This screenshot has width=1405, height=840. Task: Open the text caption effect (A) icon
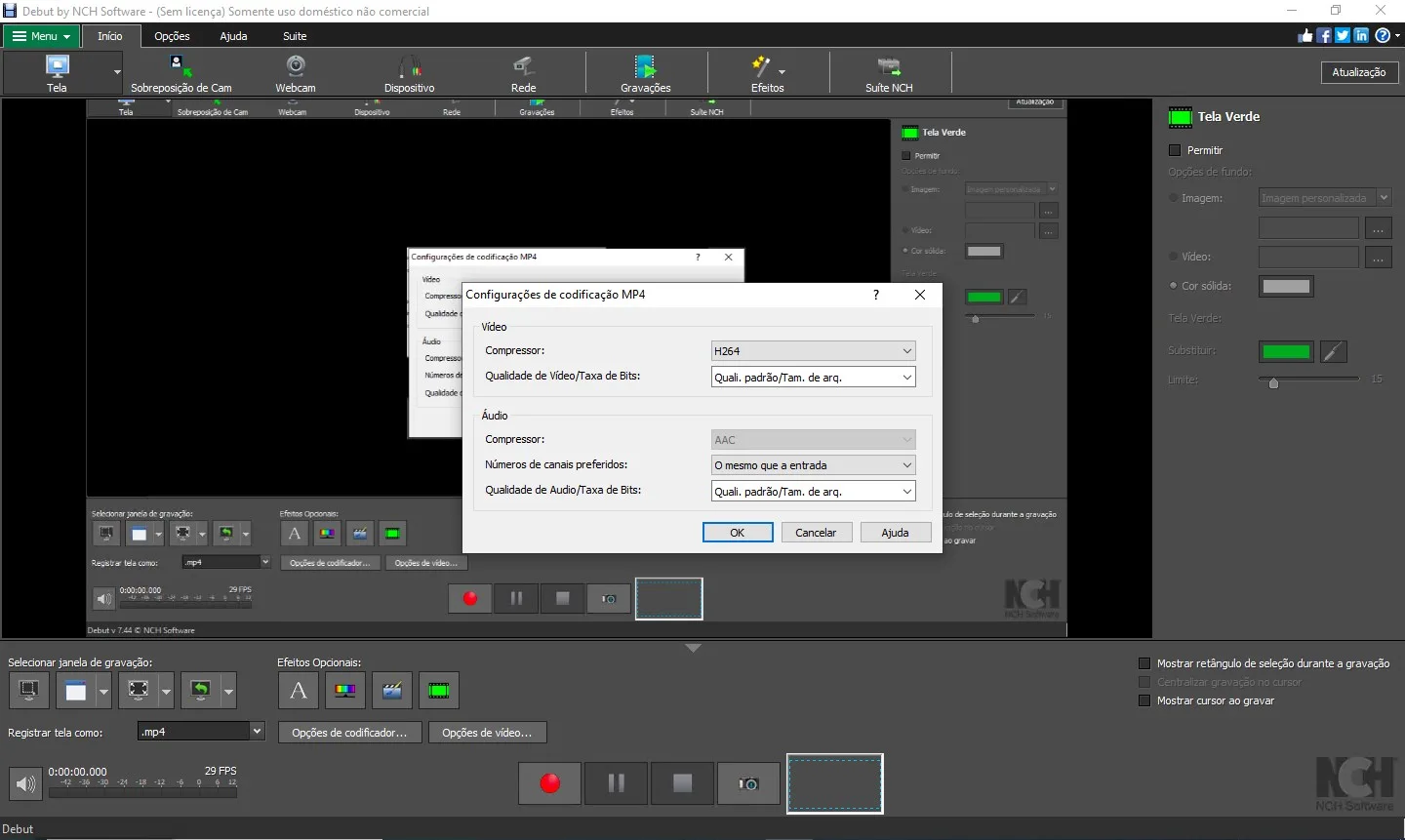(299, 691)
